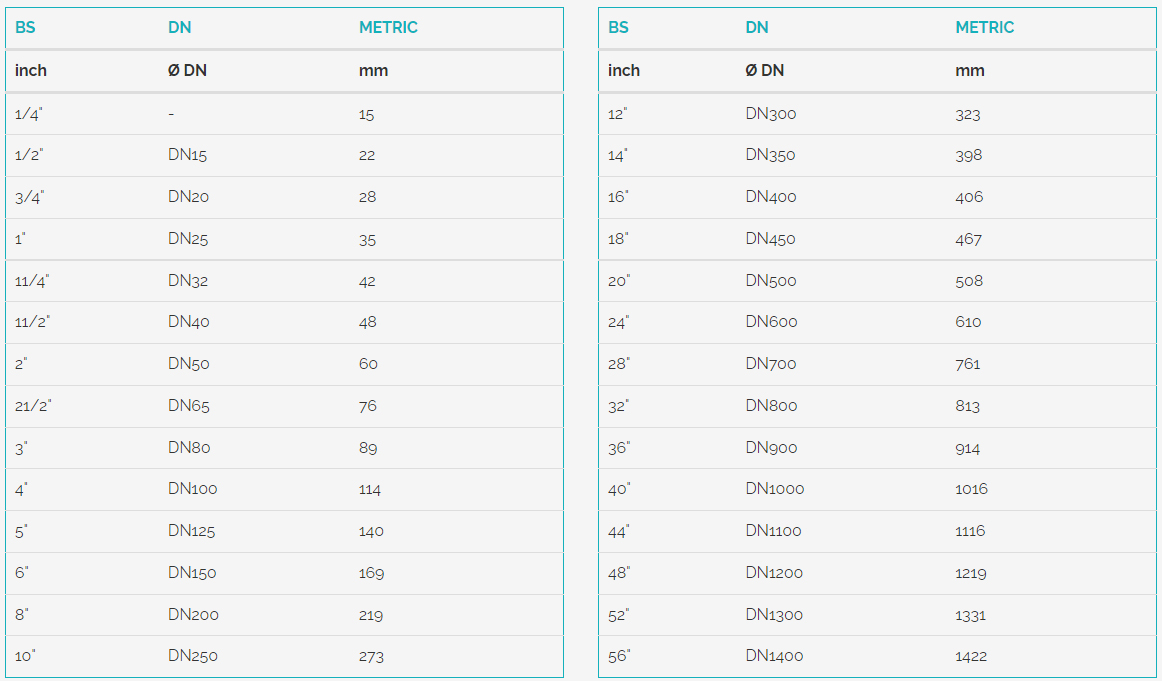Click the BS header in the left table

pyautogui.click(x=25, y=28)
